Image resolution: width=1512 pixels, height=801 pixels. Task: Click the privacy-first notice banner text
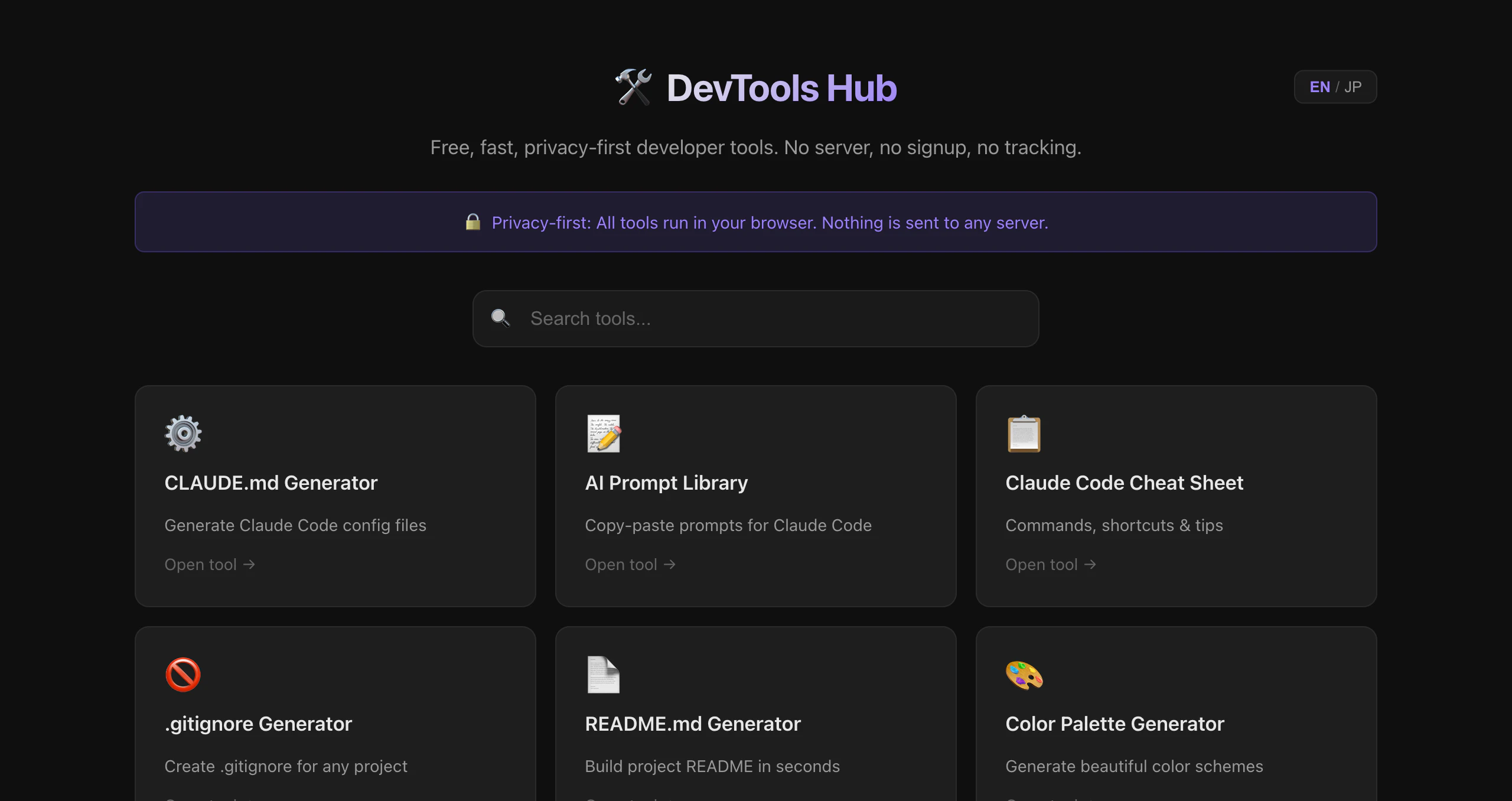click(770, 223)
